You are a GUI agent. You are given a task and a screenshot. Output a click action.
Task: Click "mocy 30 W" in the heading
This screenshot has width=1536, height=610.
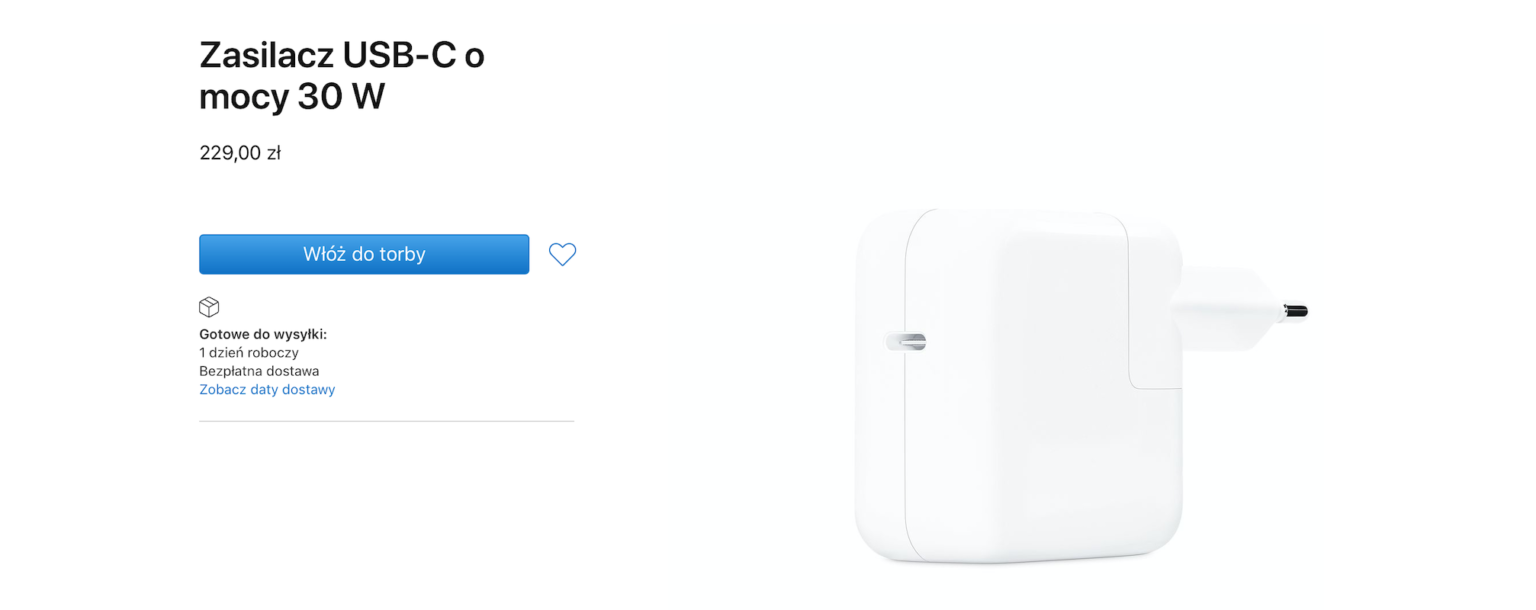(291, 97)
